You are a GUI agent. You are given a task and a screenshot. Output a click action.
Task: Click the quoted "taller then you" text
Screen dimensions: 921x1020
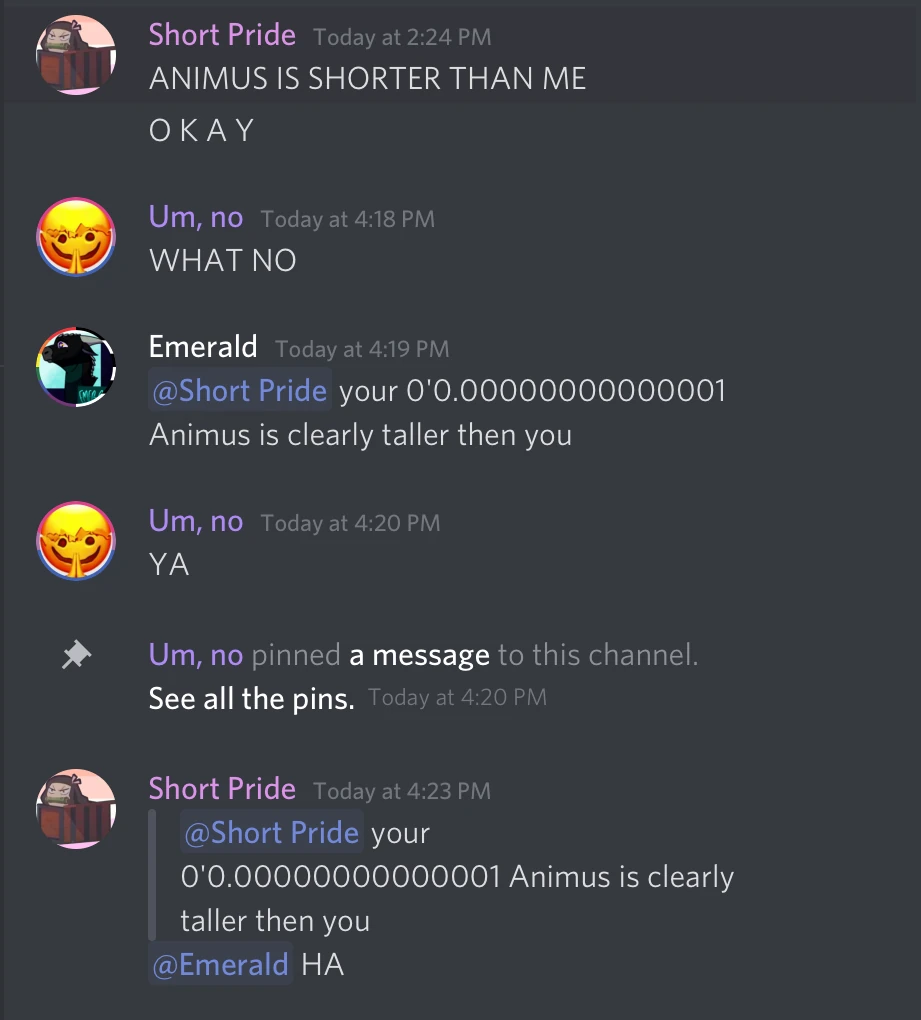(275, 921)
